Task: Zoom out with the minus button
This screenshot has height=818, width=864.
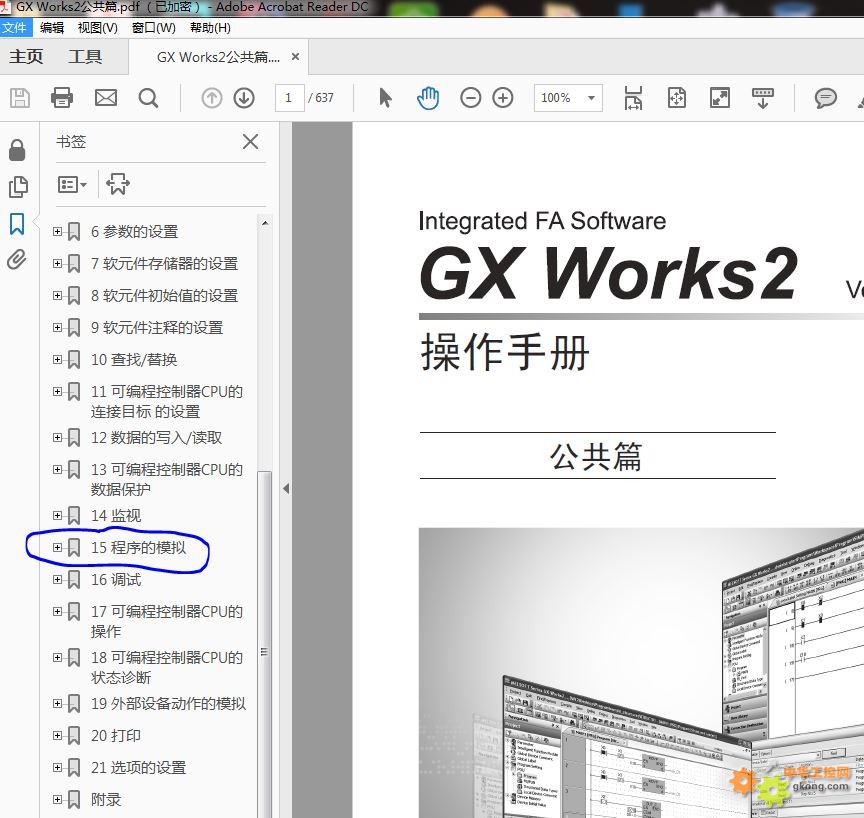Action: 471,98
